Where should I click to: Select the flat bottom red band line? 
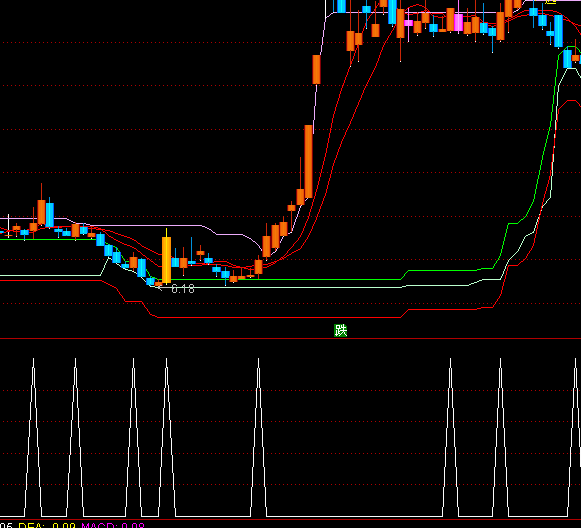pyautogui.click(x=279, y=318)
